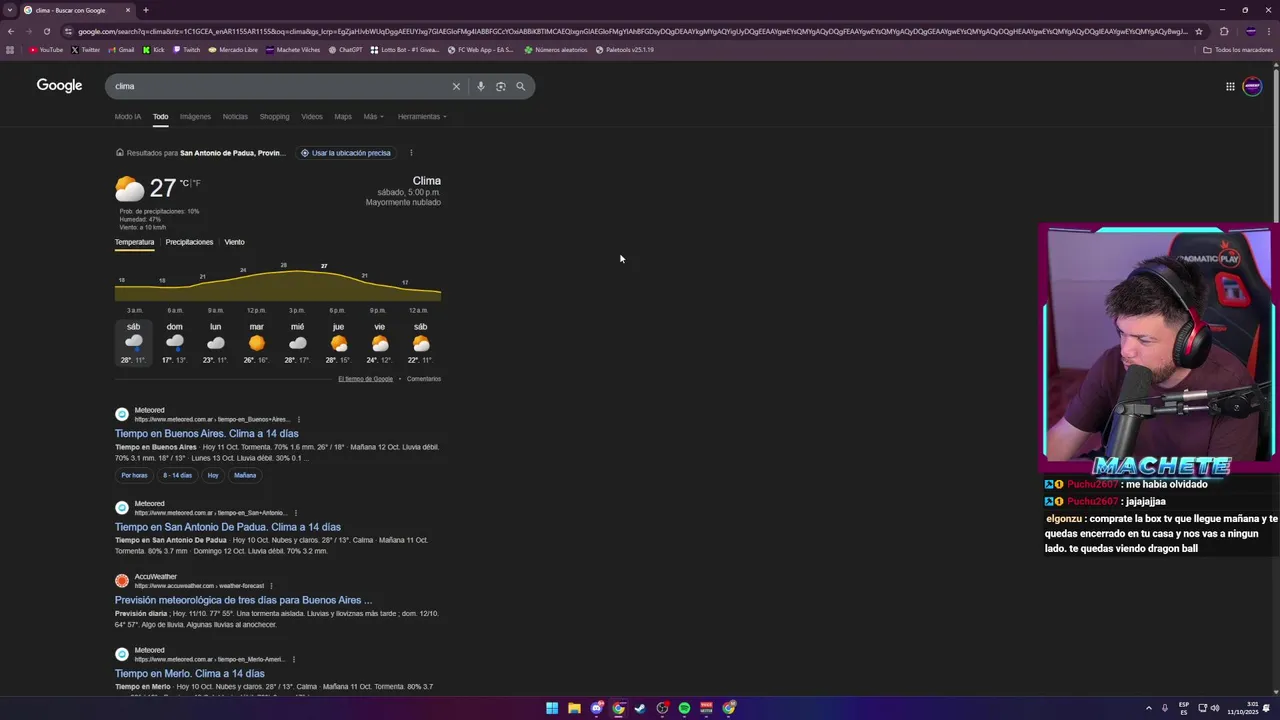Open the YouTube bookmark
Screen dimensions: 1280x720
point(46,49)
